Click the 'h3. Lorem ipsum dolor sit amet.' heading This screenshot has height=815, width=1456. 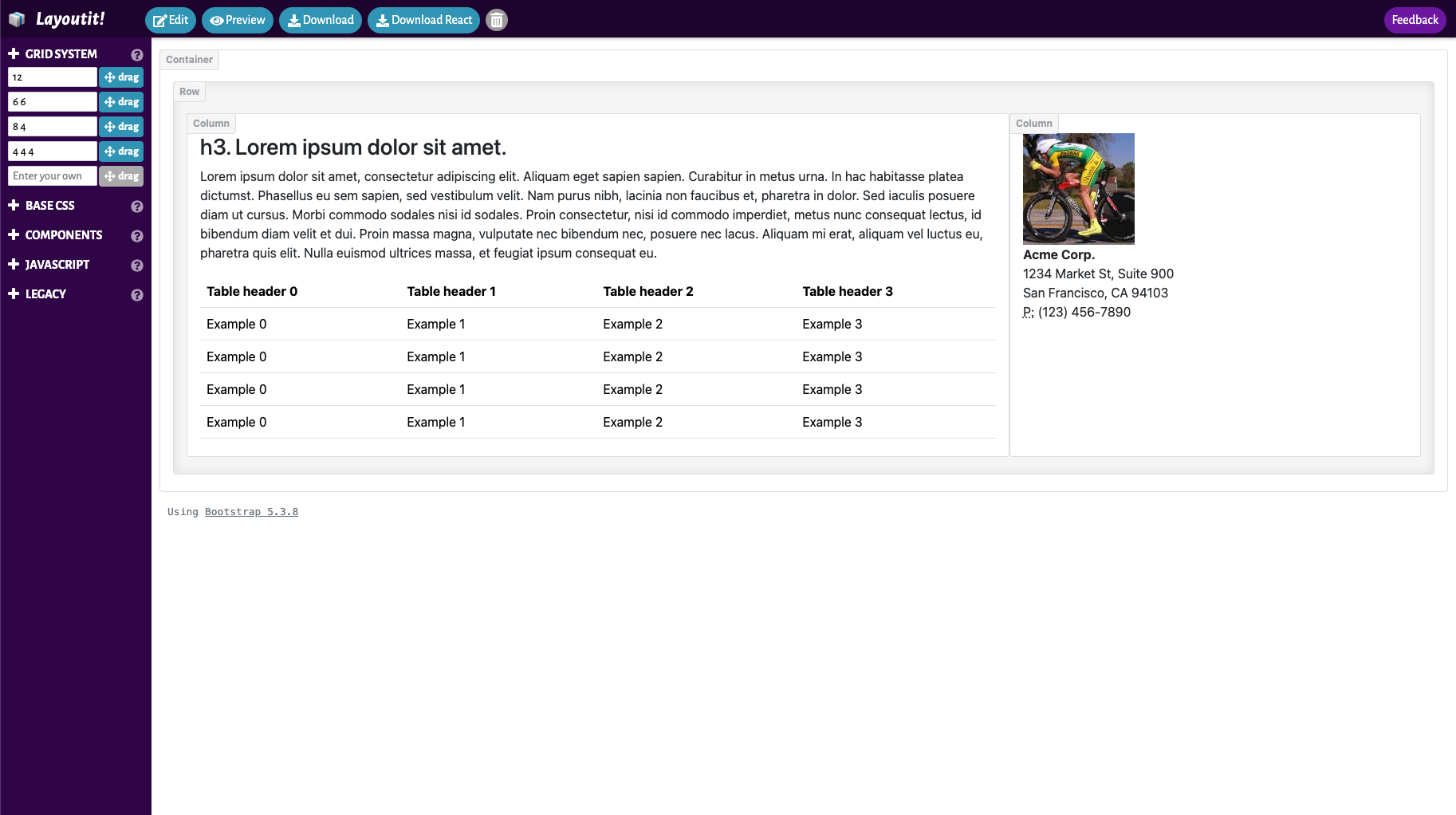pyautogui.click(x=353, y=148)
